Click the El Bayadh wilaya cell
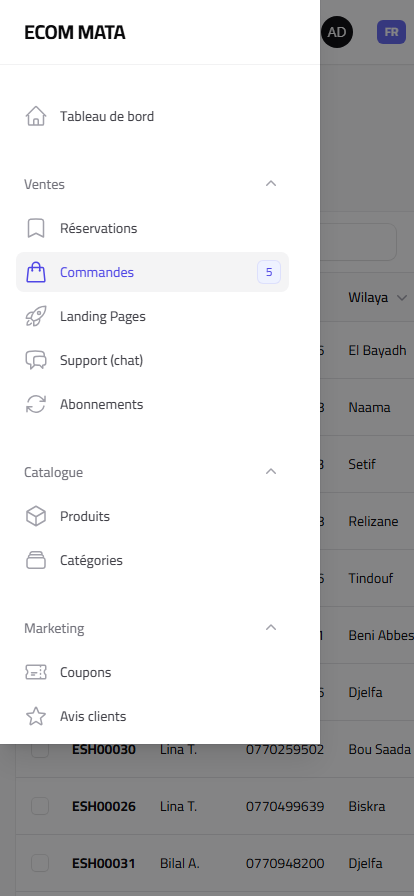The height and width of the screenshot is (896, 414). [x=377, y=350]
